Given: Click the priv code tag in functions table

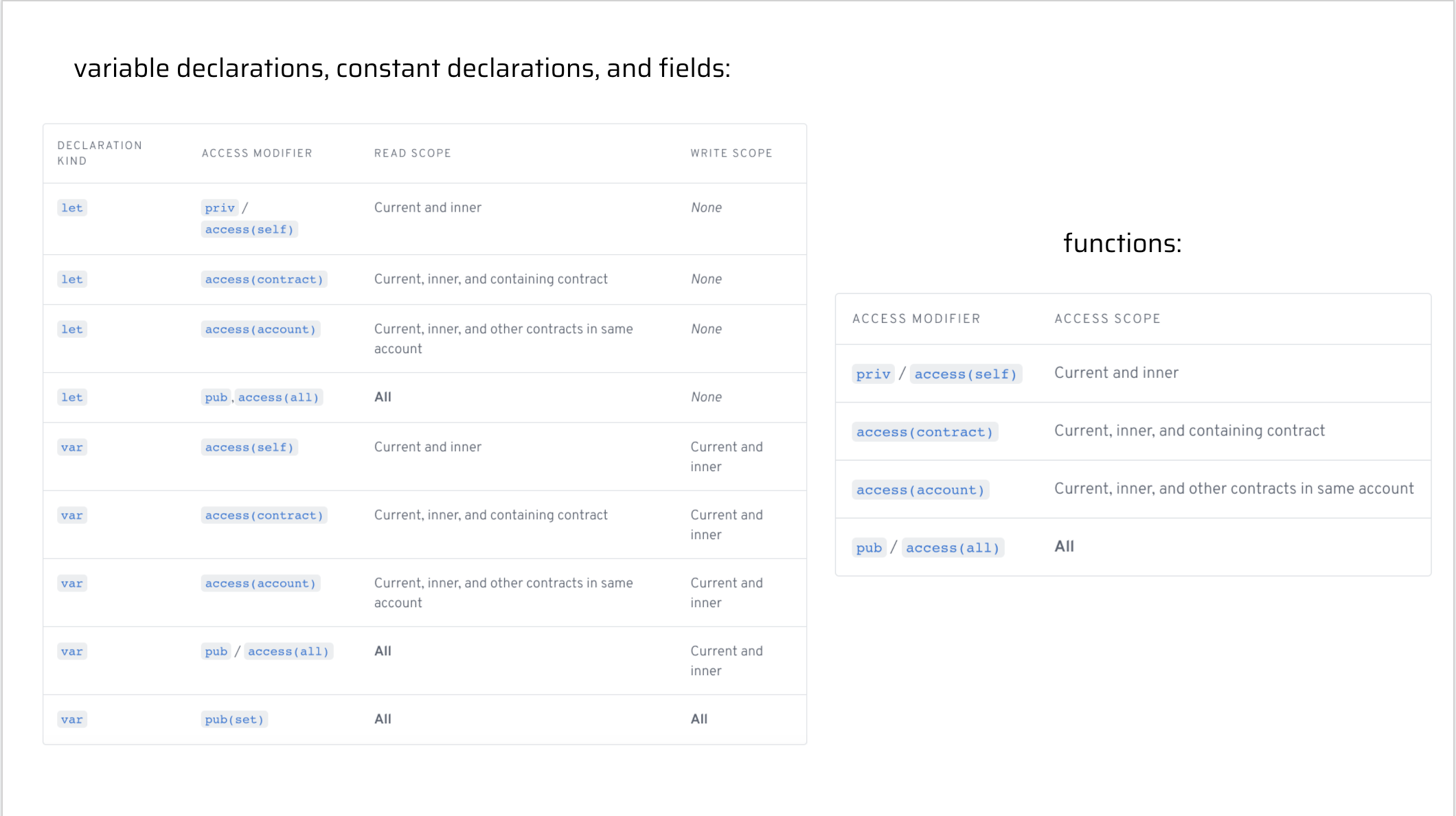Looking at the screenshot, I should click(873, 374).
